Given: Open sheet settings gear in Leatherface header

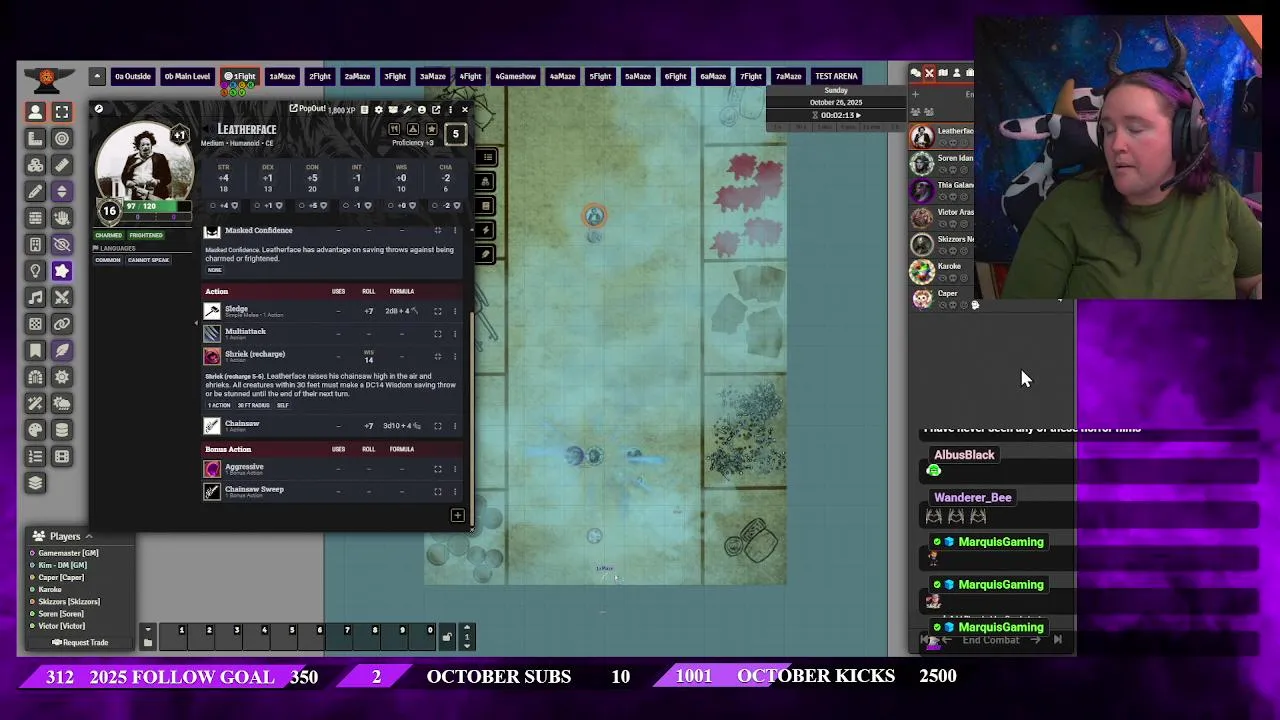Looking at the screenshot, I should coord(378,110).
